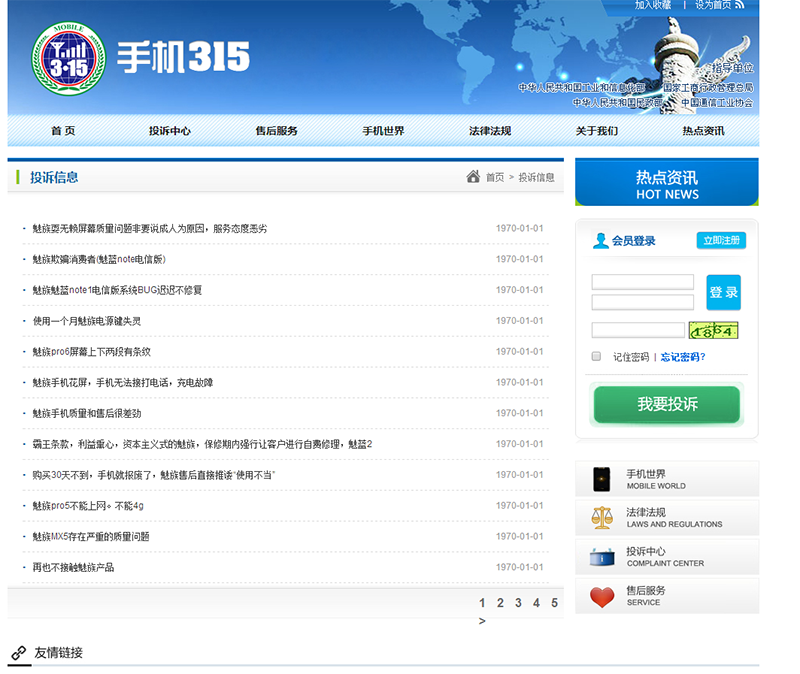
Task: Click the blue box icon beside 投诉中心
Action: coord(602,557)
